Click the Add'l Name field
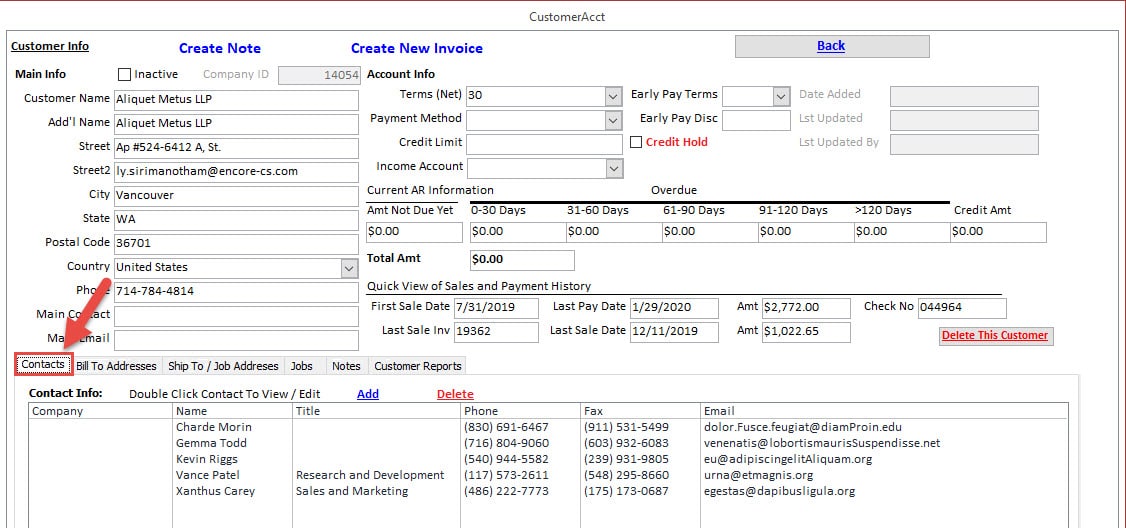The height and width of the screenshot is (528, 1126). pyautogui.click(x=236, y=124)
